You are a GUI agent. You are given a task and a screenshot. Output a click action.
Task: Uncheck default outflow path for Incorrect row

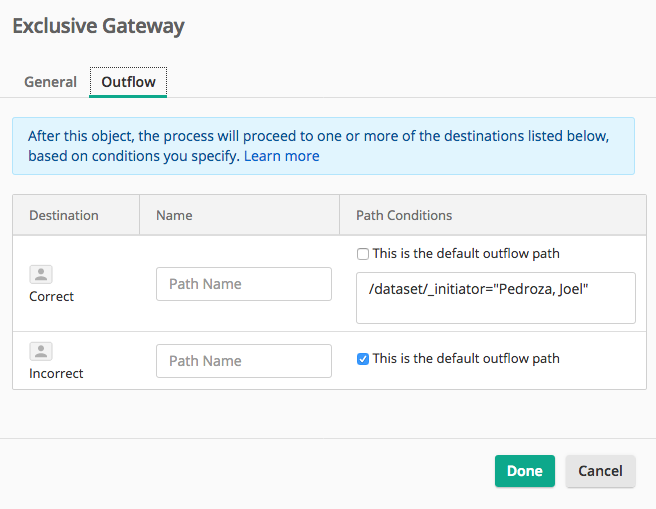[x=363, y=359]
